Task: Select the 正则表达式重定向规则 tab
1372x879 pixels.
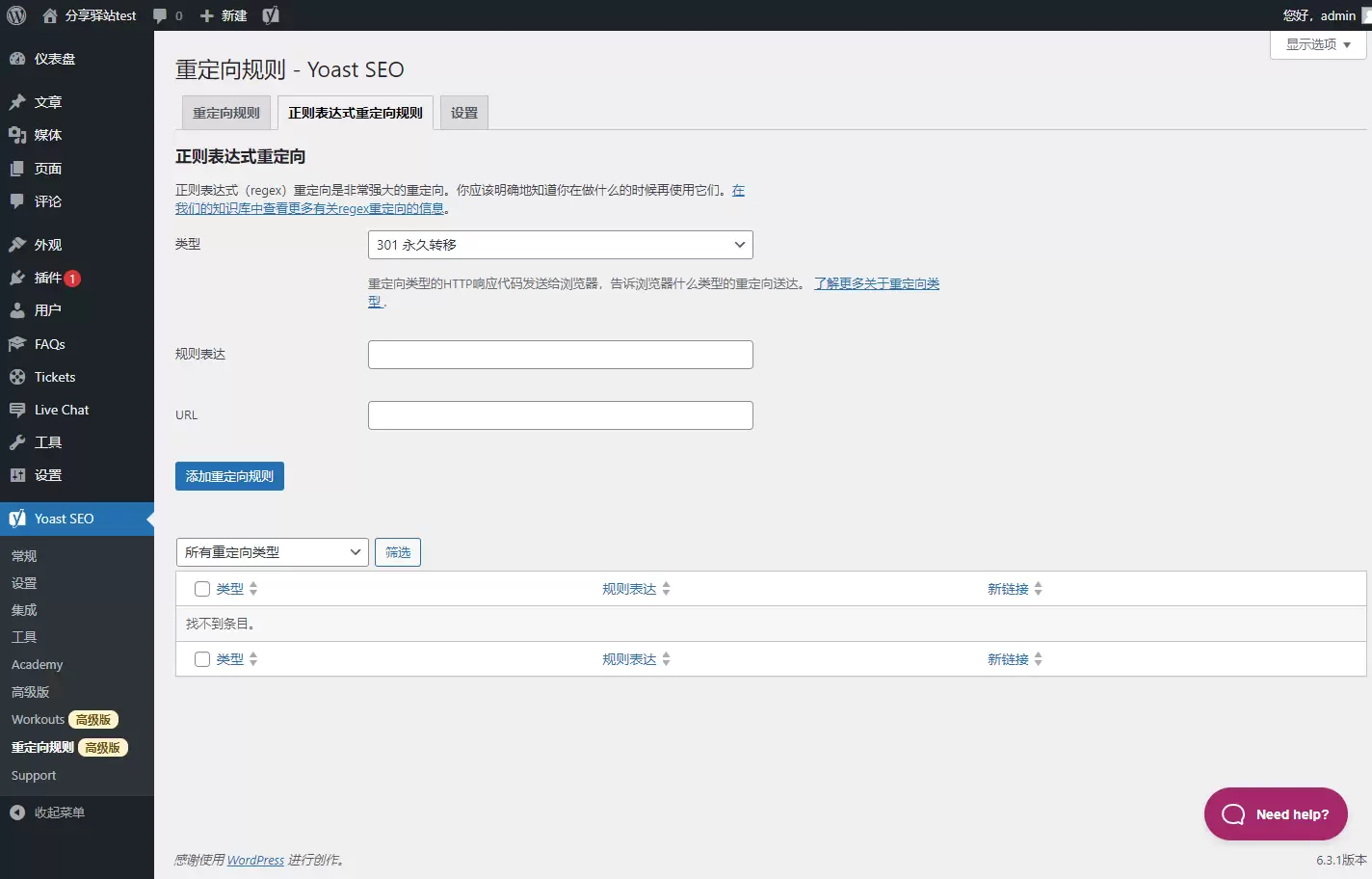Action: click(x=356, y=113)
